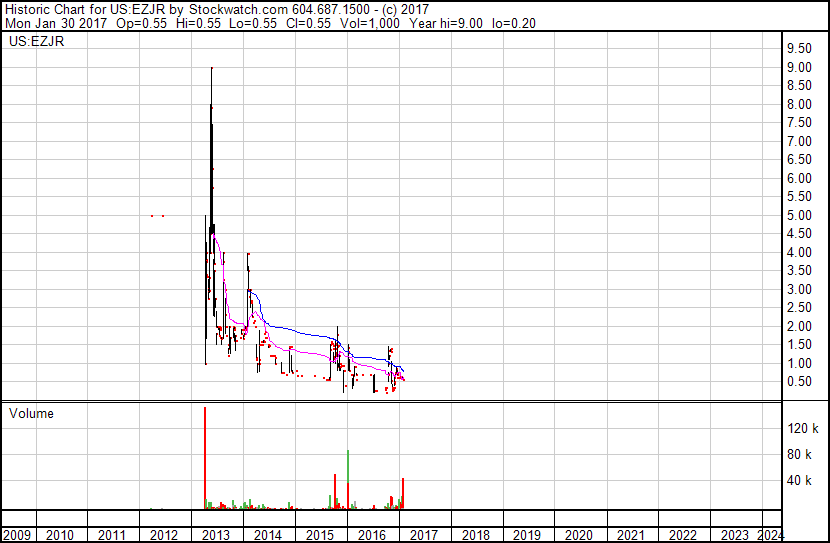Select the 2020 year label on axis

point(579,535)
